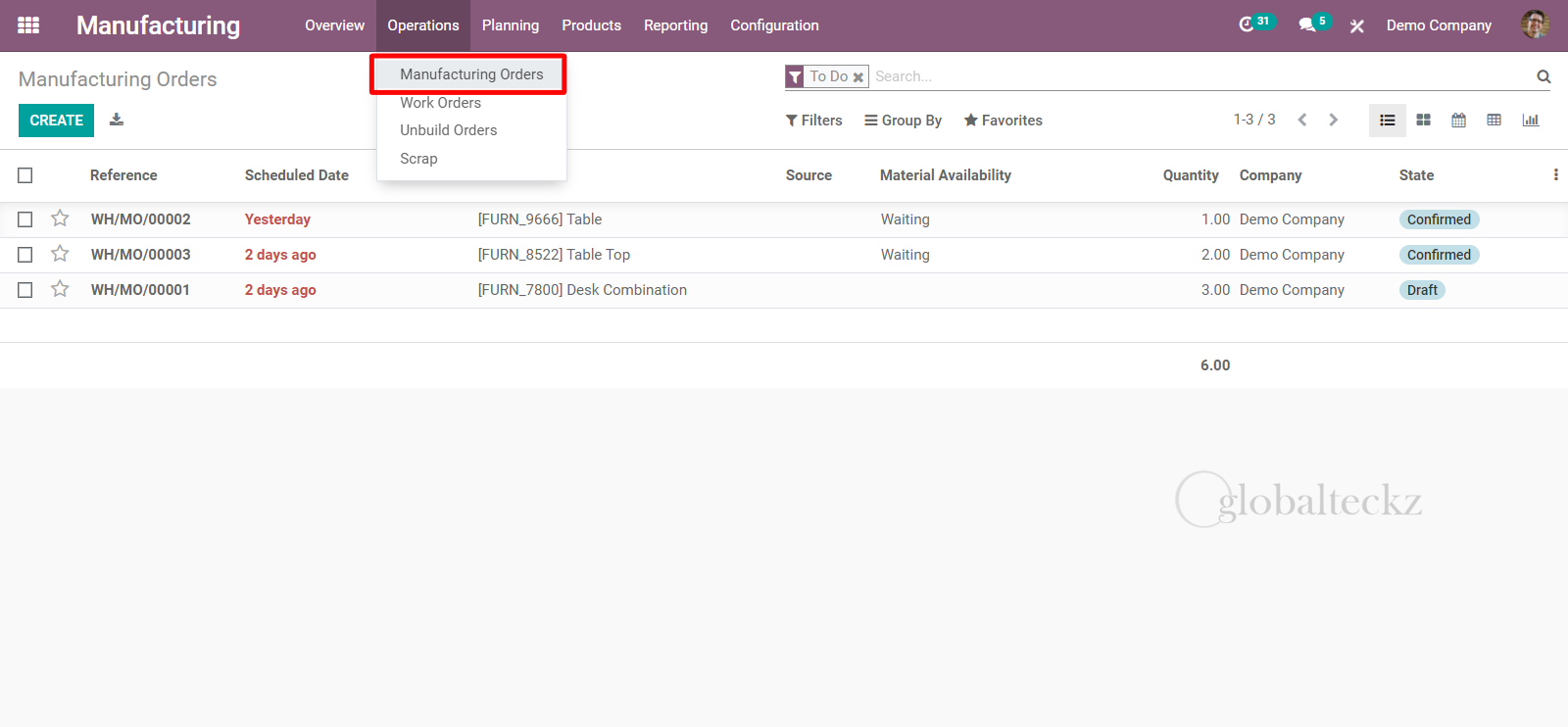This screenshot has width=1568, height=727.
Task: Open optional columns kebab menu
Action: pos(1555,175)
